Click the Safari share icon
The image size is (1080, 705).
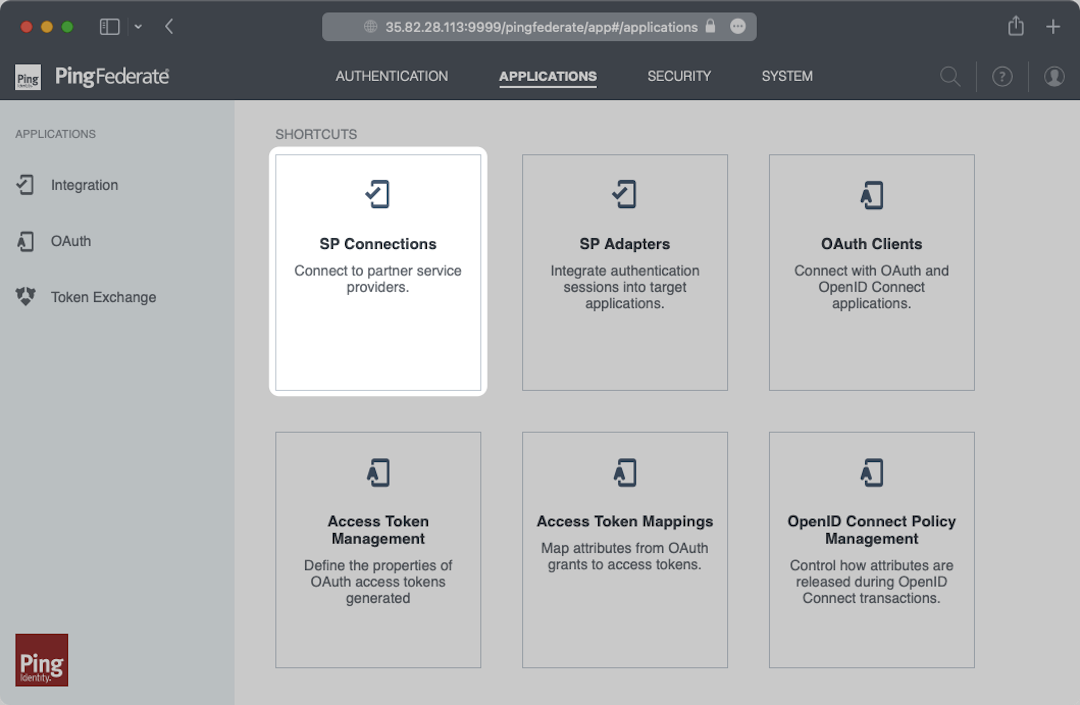(1016, 27)
